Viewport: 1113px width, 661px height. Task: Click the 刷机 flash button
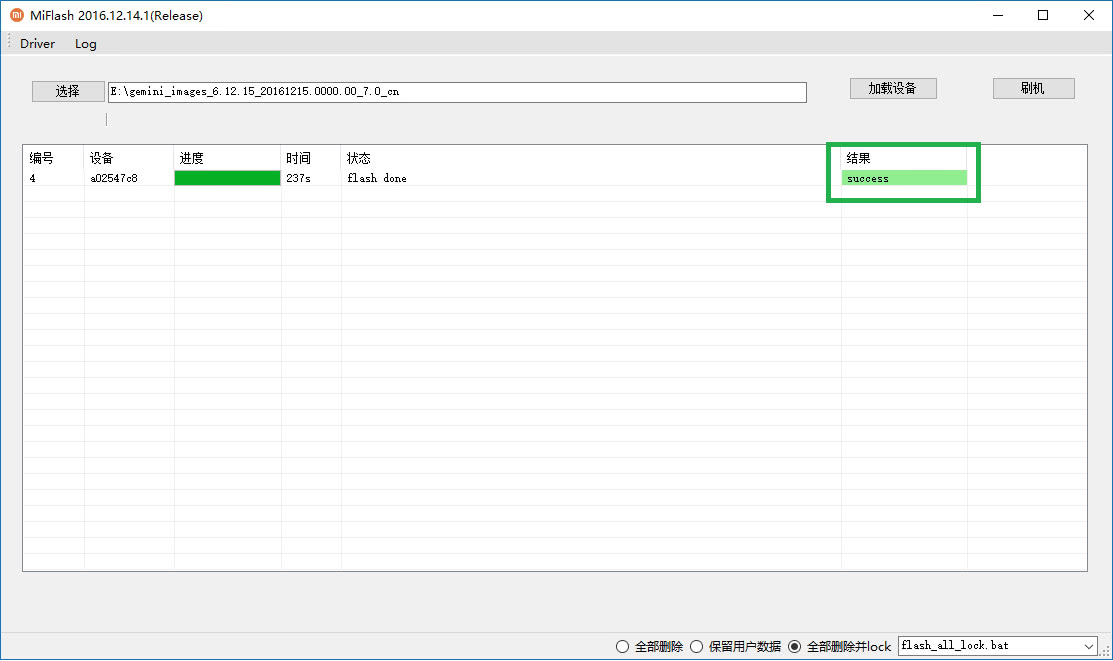pos(1032,88)
